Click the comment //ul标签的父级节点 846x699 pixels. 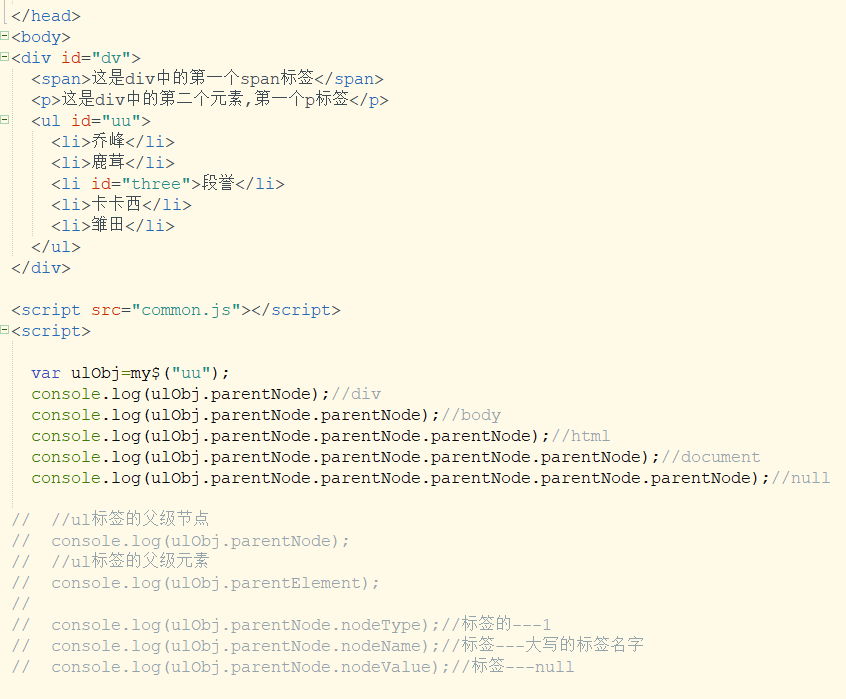[x=130, y=519]
